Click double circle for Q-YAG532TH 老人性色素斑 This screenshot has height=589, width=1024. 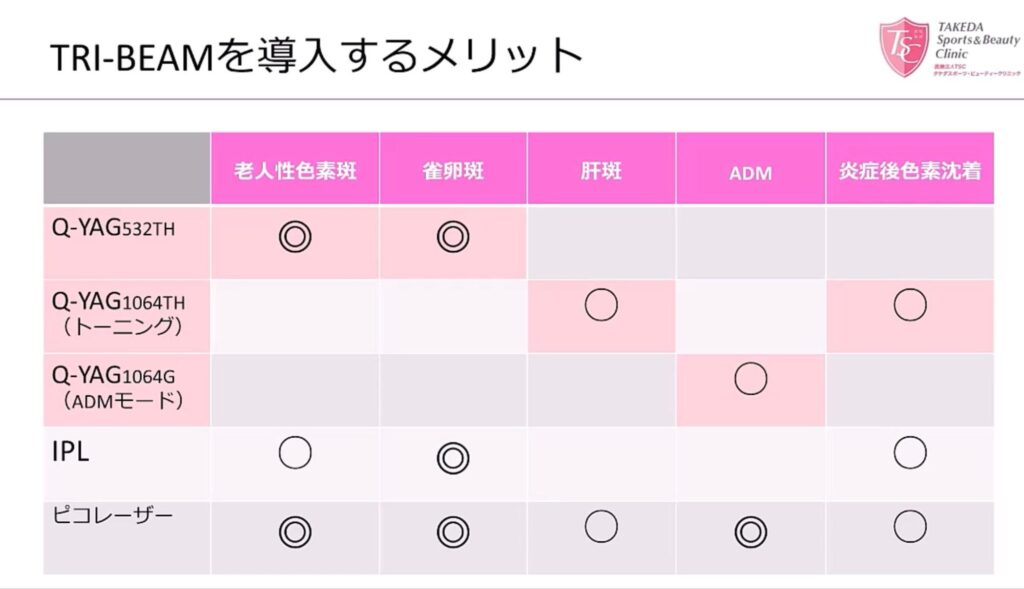pyautogui.click(x=295, y=236)
